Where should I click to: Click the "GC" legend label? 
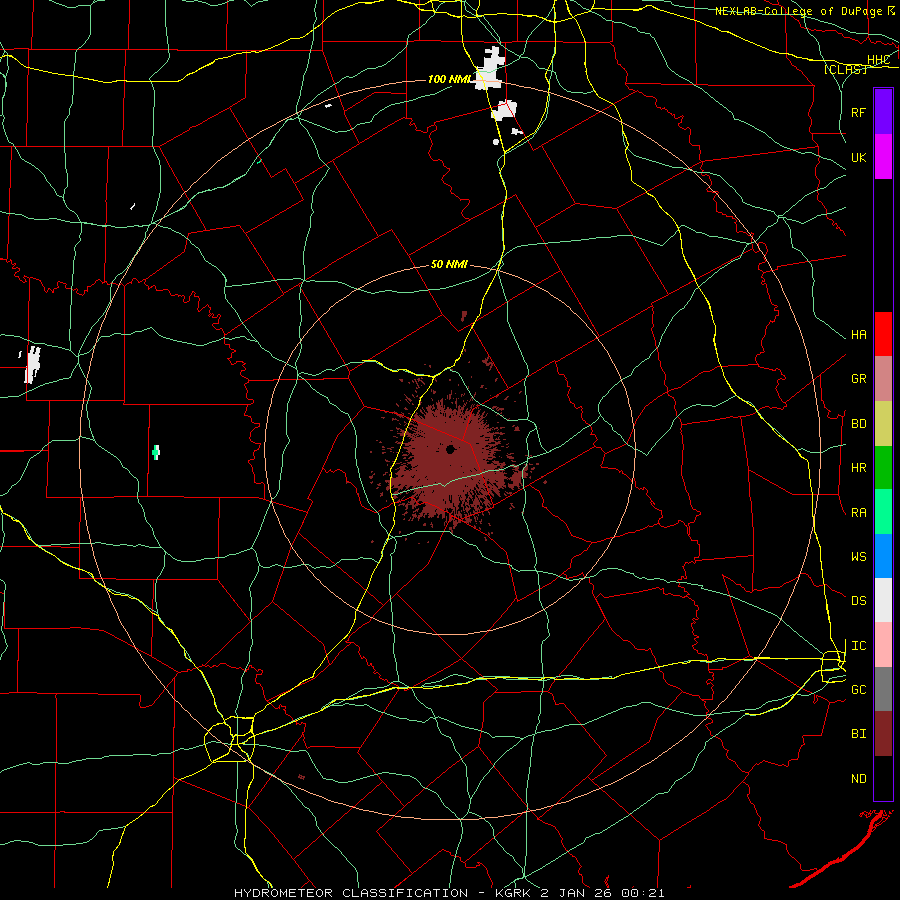pyautogui.click(x=859, y=690)
